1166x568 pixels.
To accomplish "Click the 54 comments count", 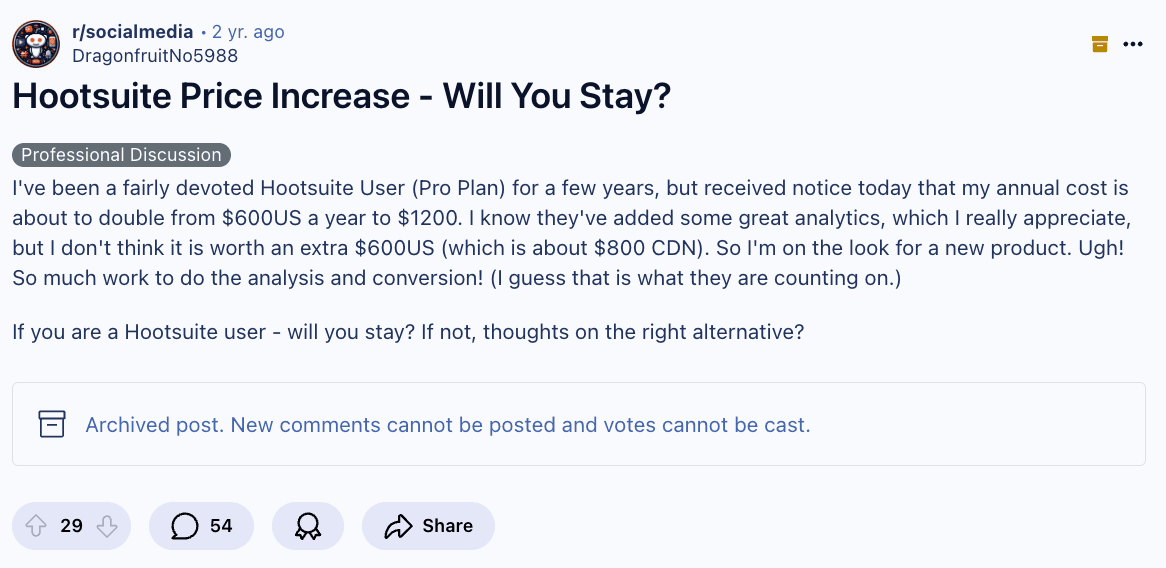I will coord(221,526).
